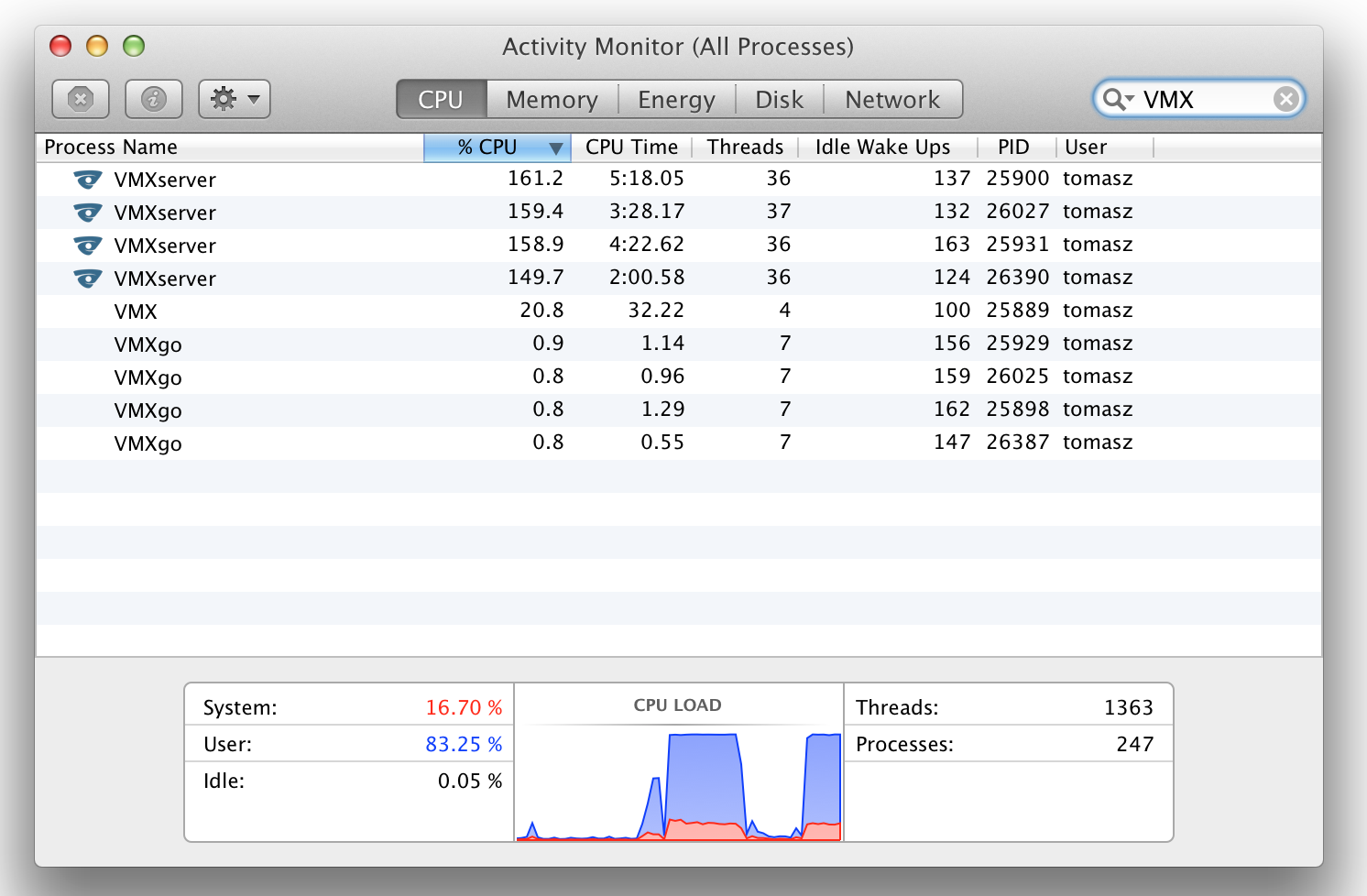Image resolution: width=1367 pixels, height=896 pixels.
Task: Zoom the Activity Monitor window
Action: click(x=134, y=46)
